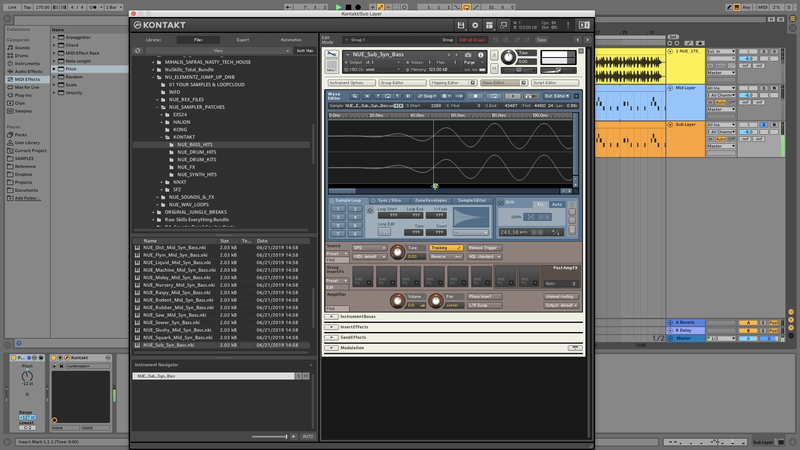The image size is (800, 450).
Task: Toggle Release Trigger button
Action: coord(483,247)
